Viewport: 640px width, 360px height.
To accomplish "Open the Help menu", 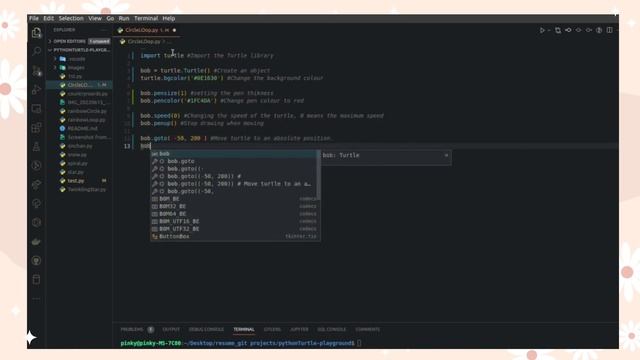I will 169,18.
